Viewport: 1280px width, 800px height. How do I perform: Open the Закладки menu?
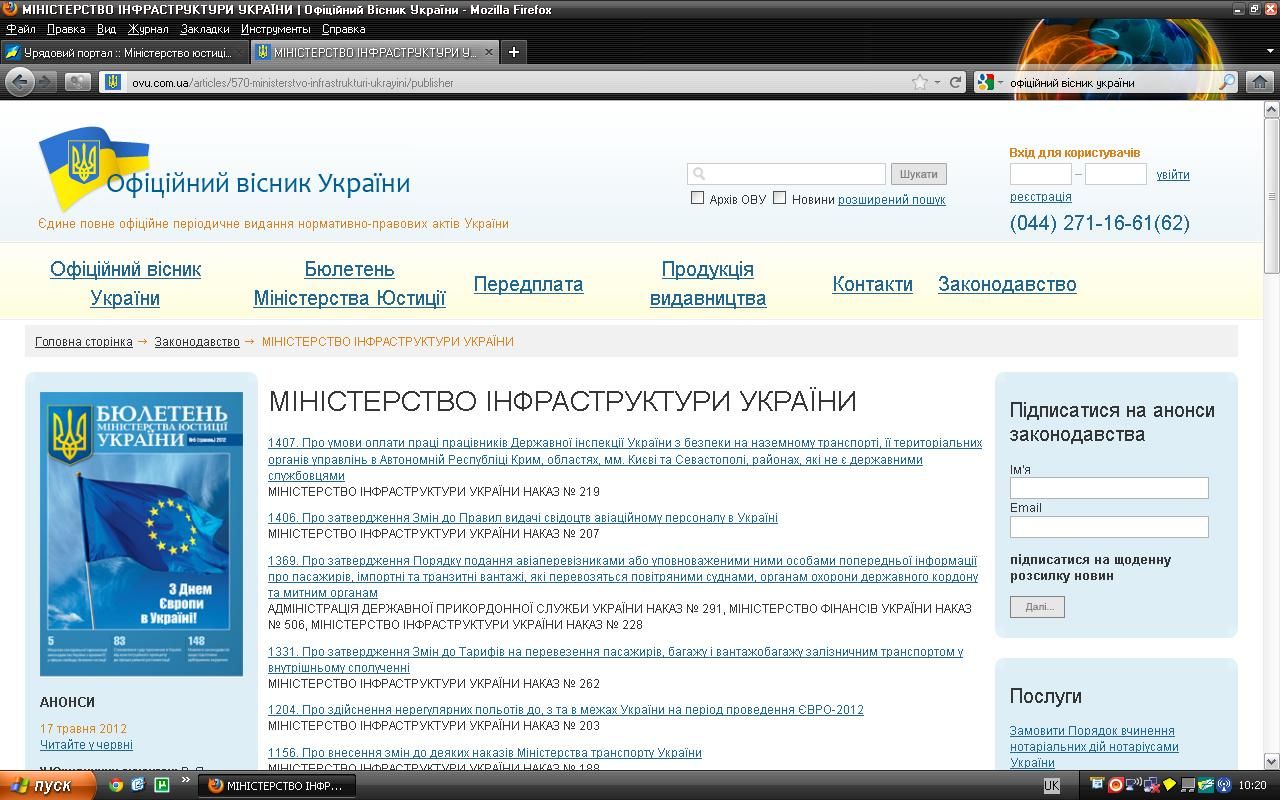(204, 29)
